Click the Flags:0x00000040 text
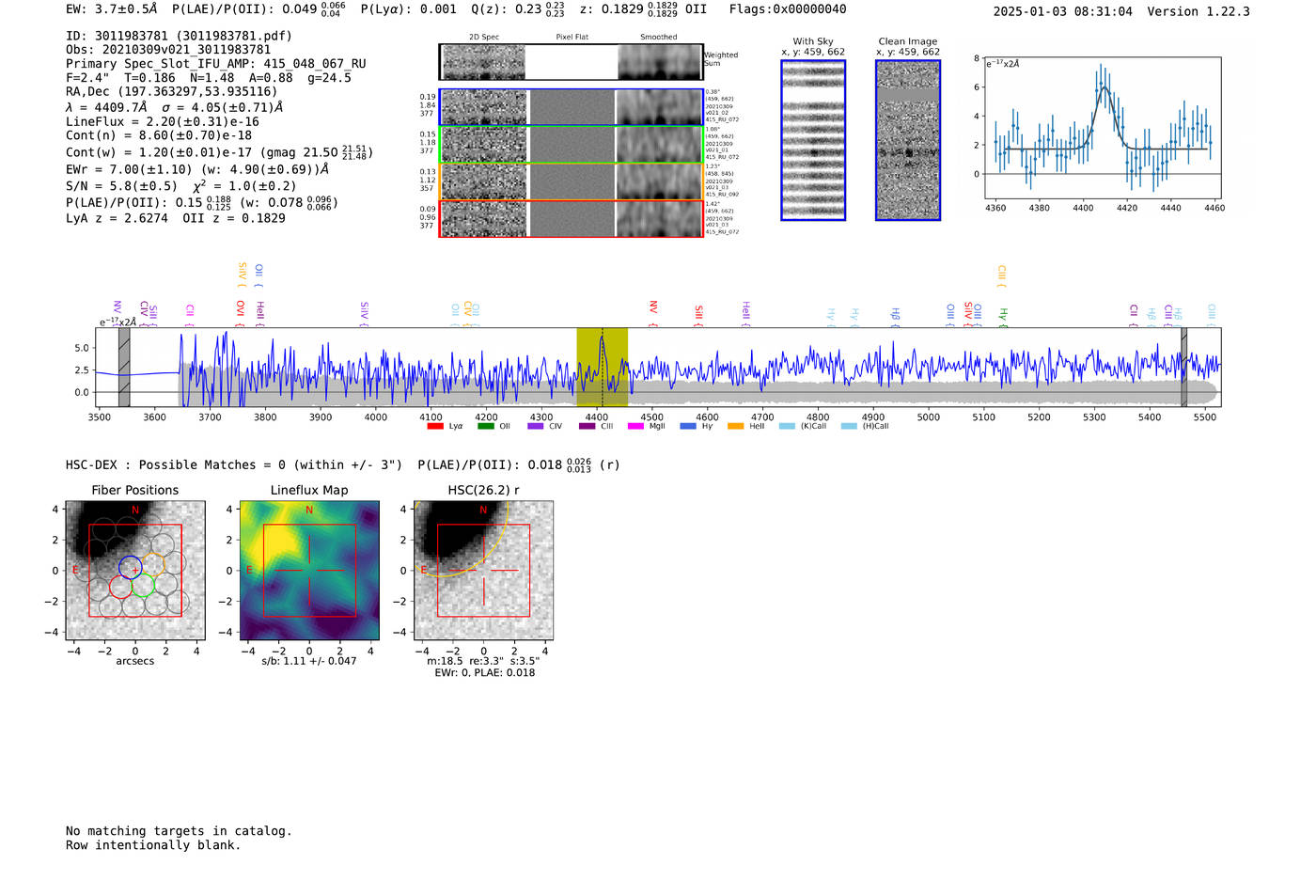This screenshot has height=896, width=1316. tap(788, 9)
